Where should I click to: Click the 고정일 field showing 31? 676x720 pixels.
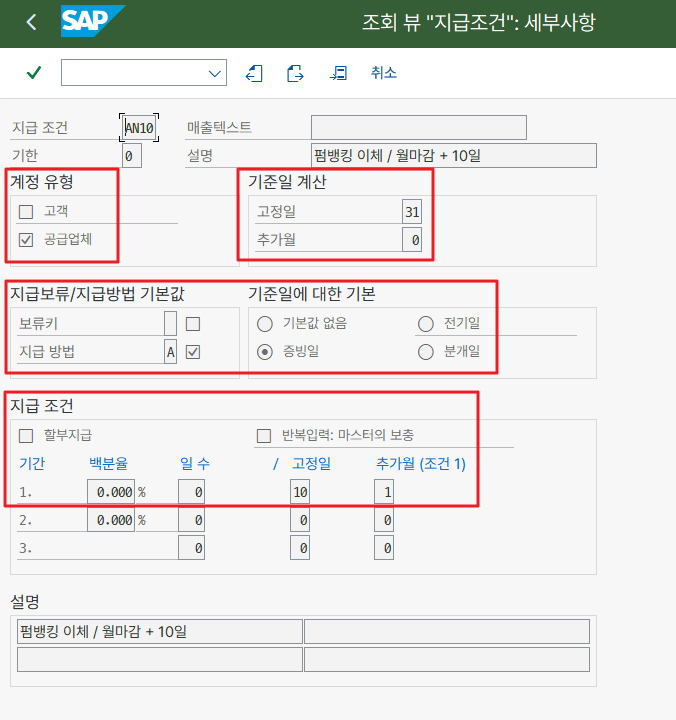tap(412, 212)
